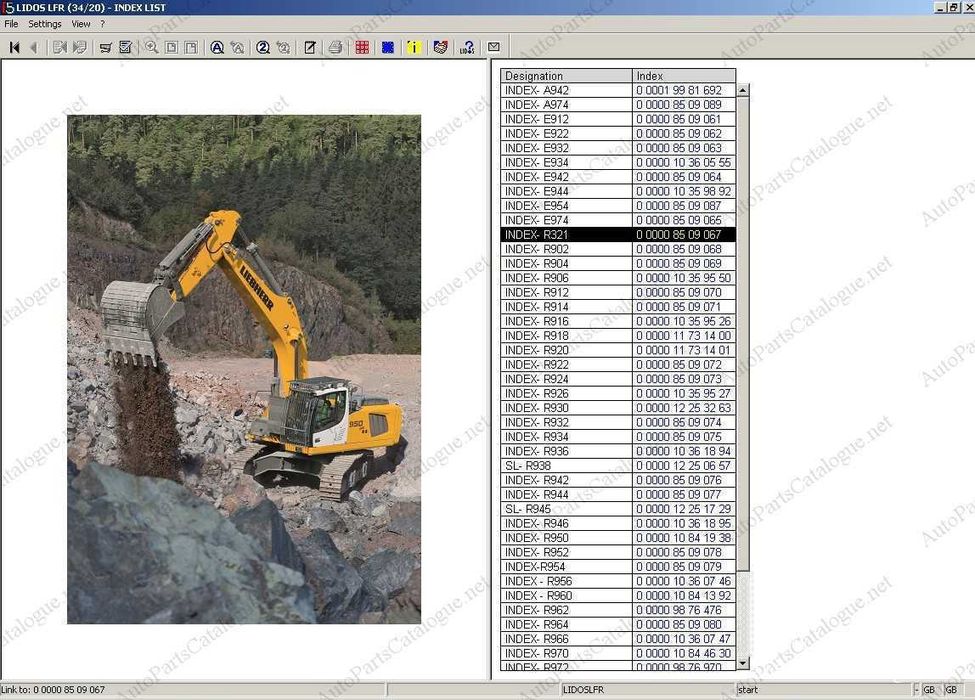The image size is (975, 700).
Task: Open the yellow info icon
Action: [414, 47]
